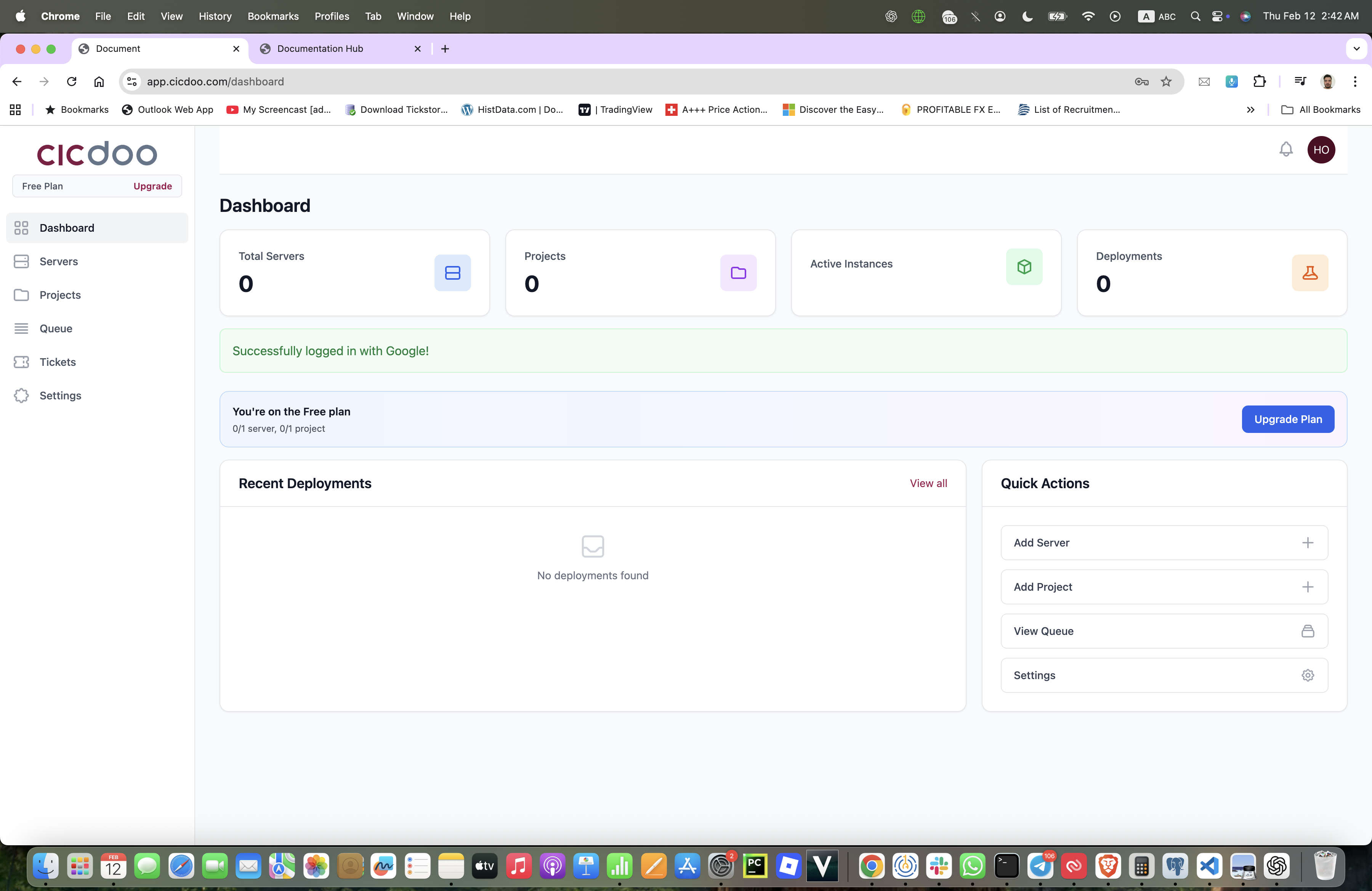Click the Total Servers card icon
This screenshot has width=1372, height=891.
click(x=452, y=272)
